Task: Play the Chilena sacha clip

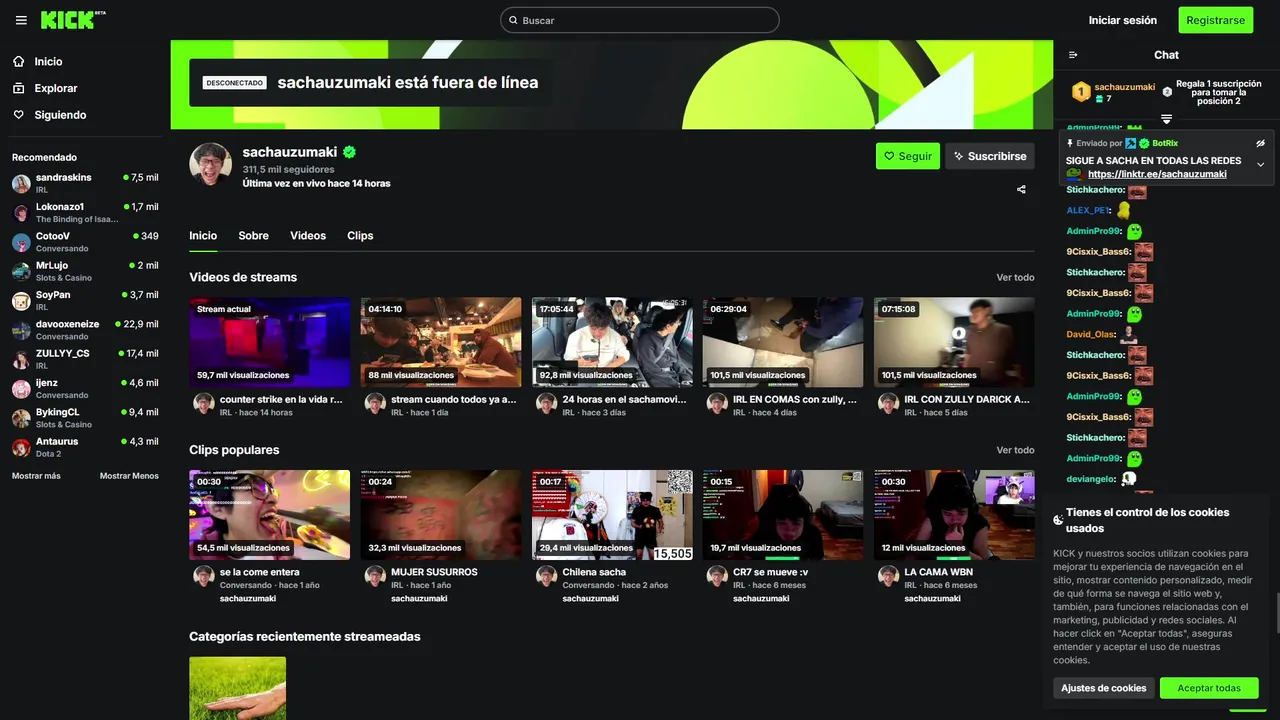Action: click(x=612, y=515)
